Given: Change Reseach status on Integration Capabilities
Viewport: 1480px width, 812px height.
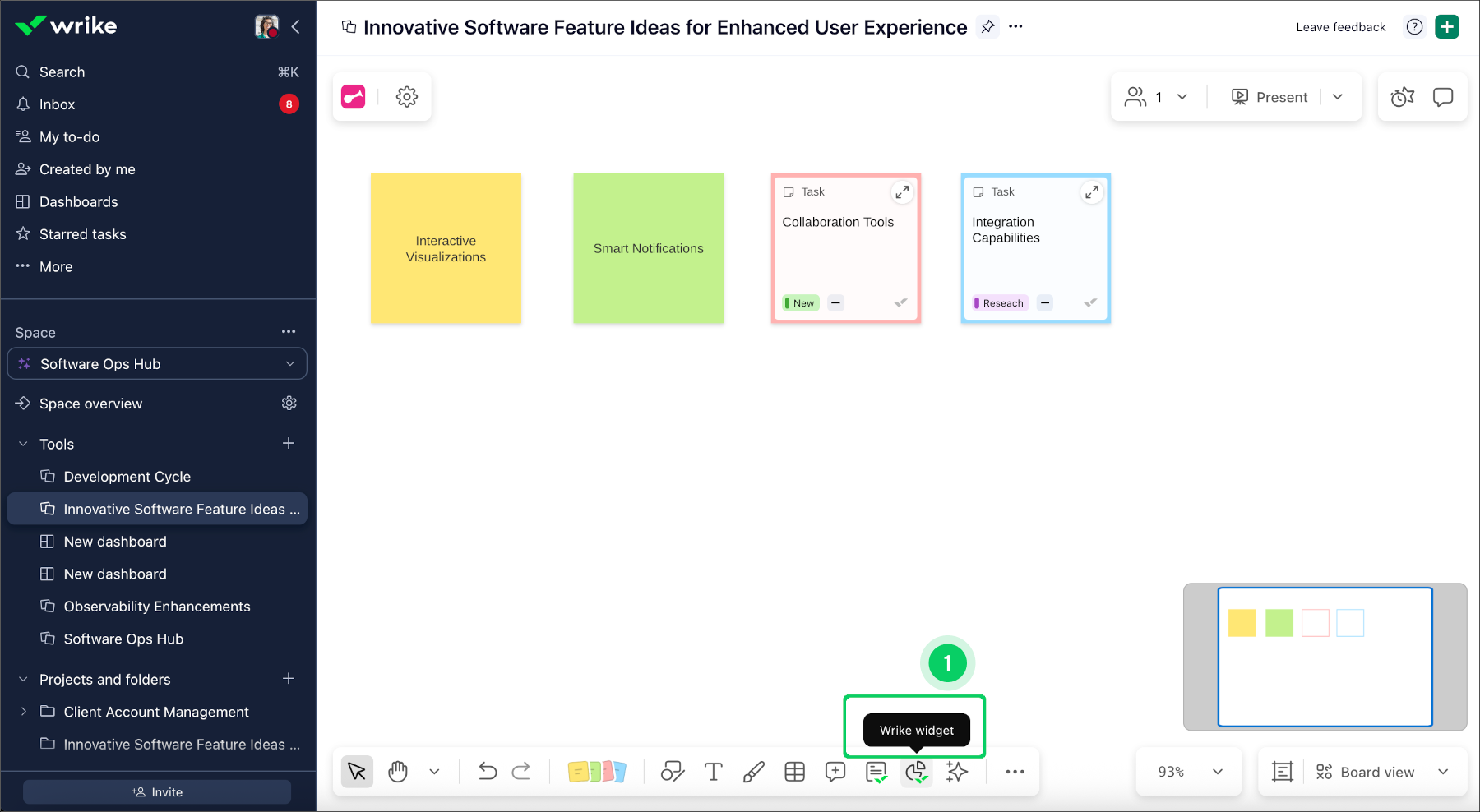Looking at the screenshot, I should point(1000,303).
